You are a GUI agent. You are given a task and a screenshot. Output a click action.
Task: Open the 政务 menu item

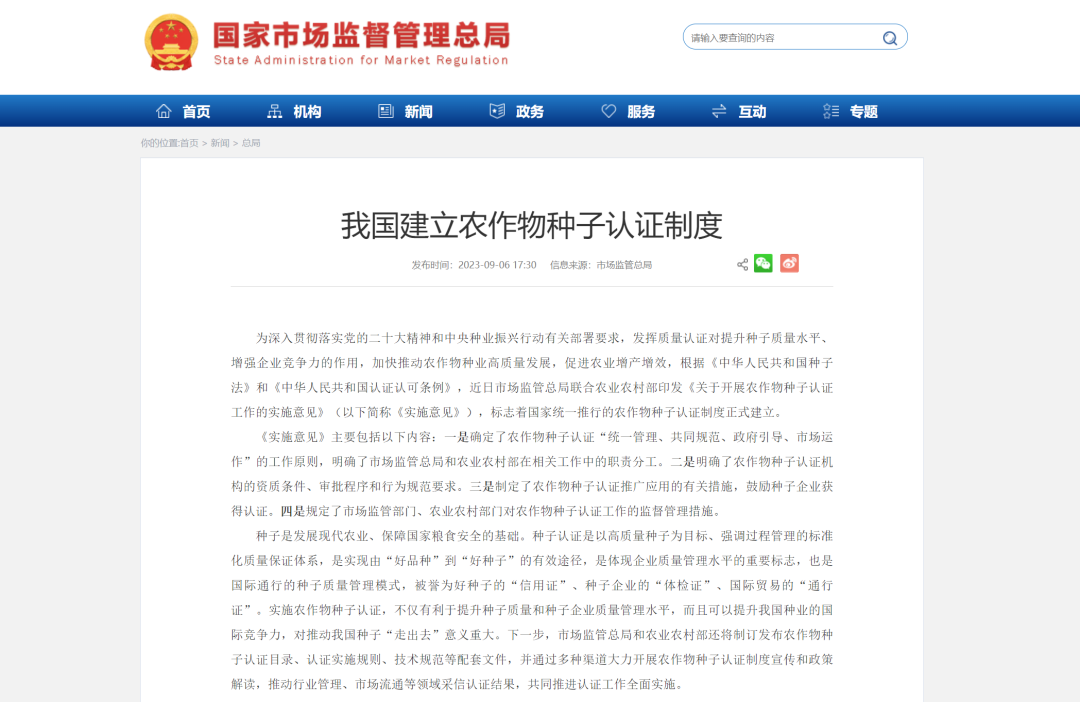[530, 112]
